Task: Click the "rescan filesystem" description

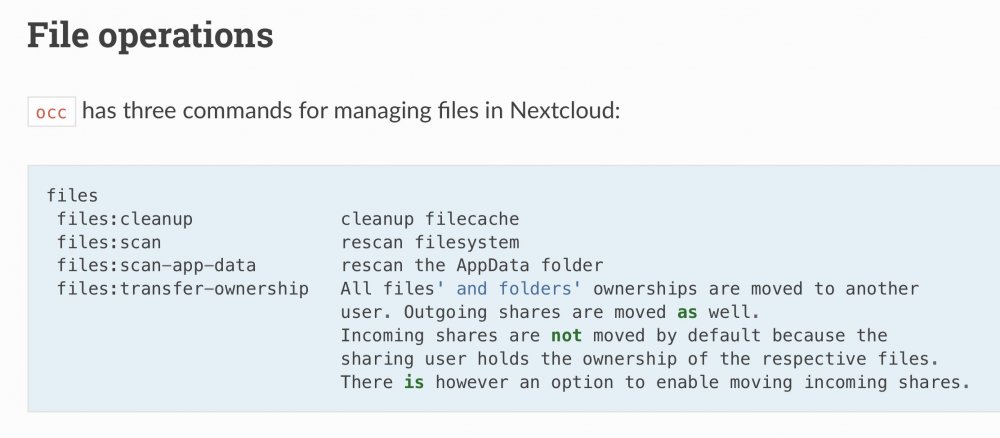Action: (x=430, y=242)
